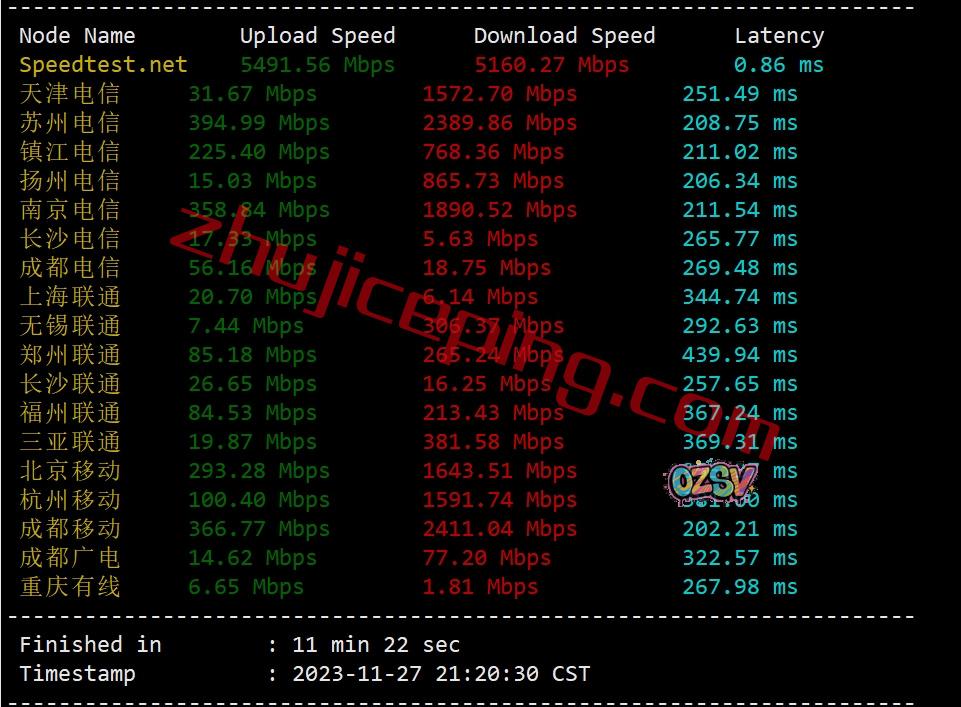Viewport: 961px width, 707px height.
Task: Select the 重庆有线 node row label
Action: click(x=70, y=586)
